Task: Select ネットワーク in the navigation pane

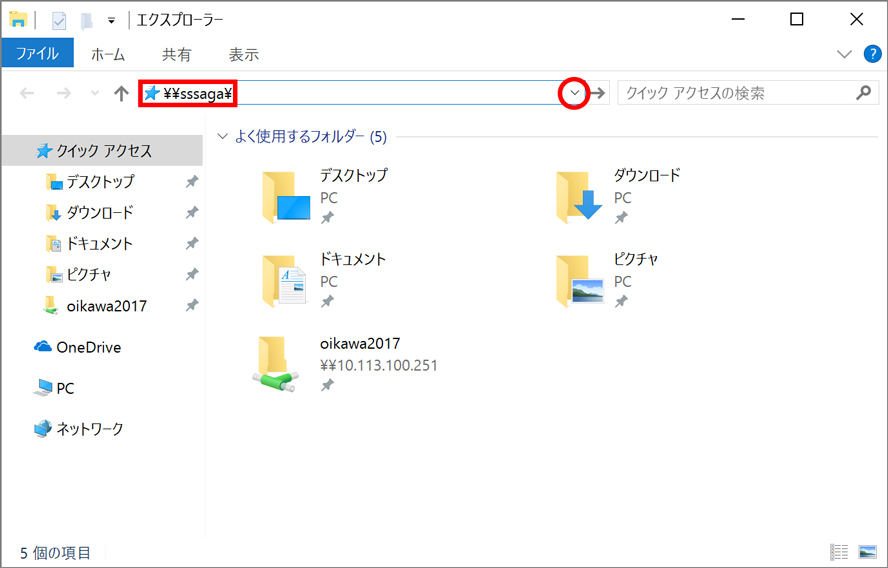Action: click(89, 428)
